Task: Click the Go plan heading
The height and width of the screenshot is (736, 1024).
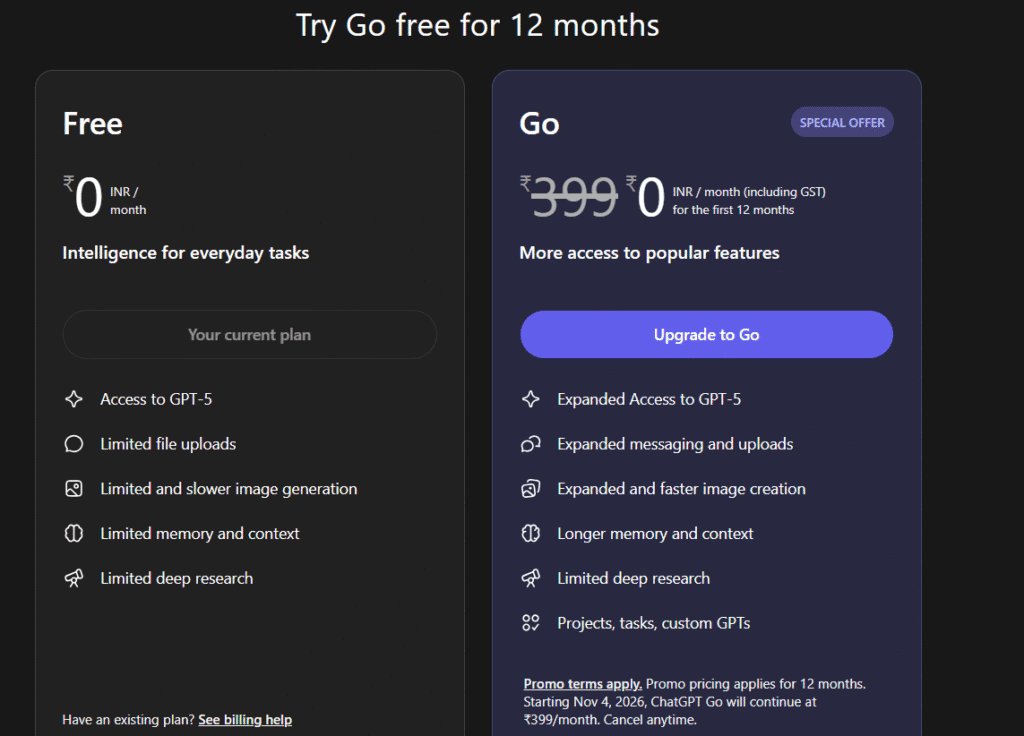Action: coord(539,123)
